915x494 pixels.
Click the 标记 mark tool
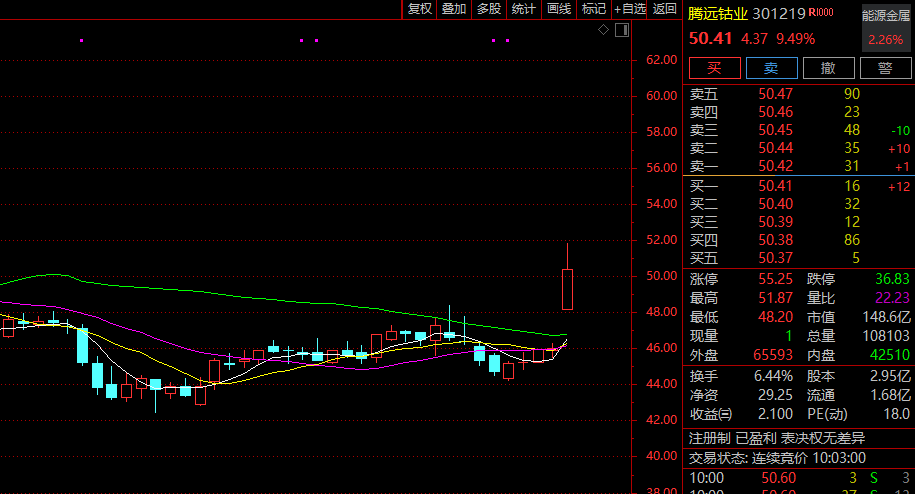pyautogui.click(x=594, y=9)
